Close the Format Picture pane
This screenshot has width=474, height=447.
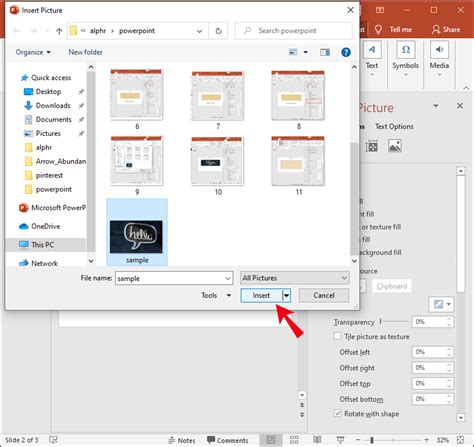[x=460, y=106]
